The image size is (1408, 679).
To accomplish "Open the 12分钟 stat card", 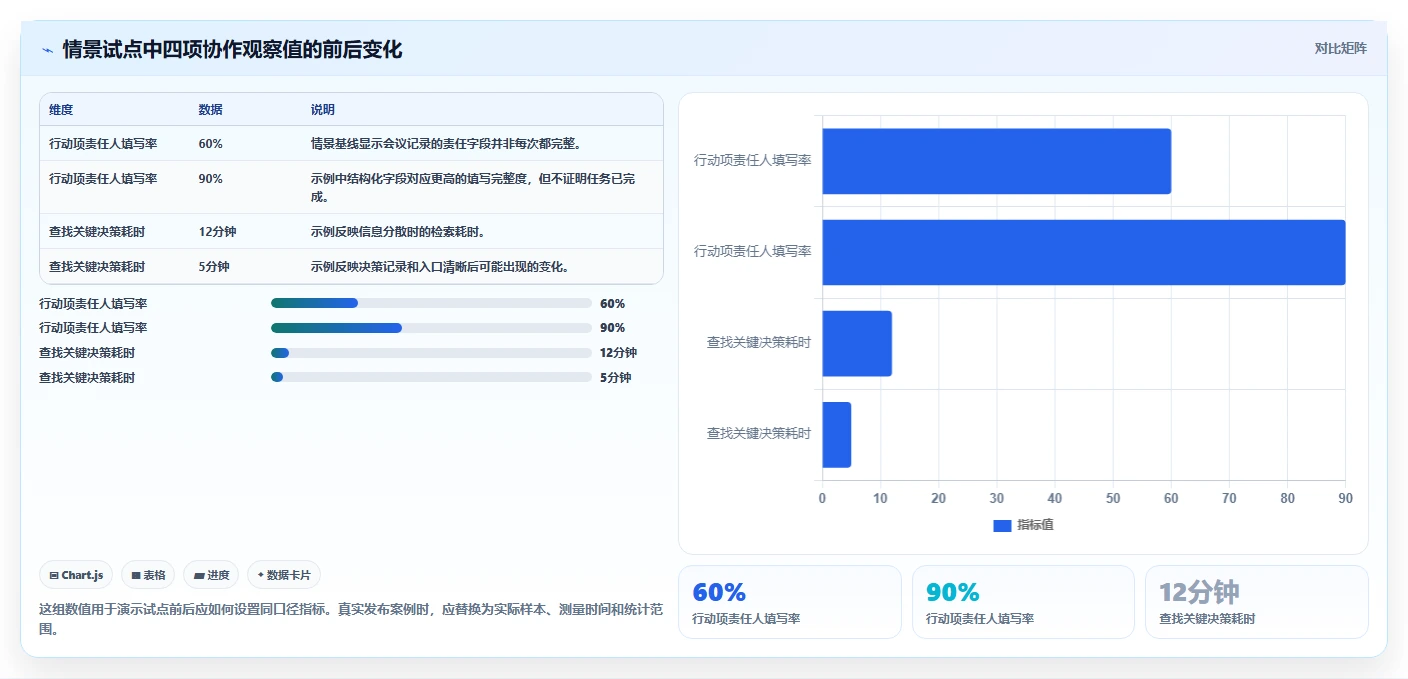I will click(1256, 602).
